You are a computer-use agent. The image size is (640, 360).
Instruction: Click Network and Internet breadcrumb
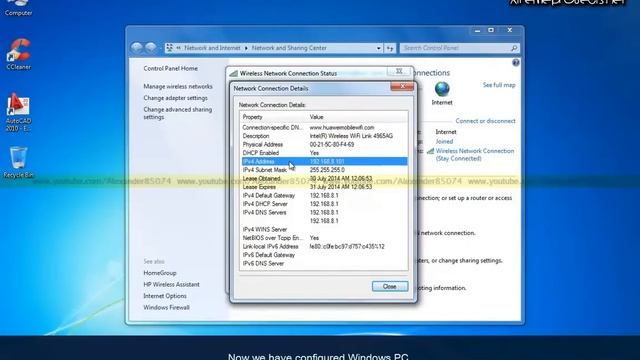pos(212,48)
